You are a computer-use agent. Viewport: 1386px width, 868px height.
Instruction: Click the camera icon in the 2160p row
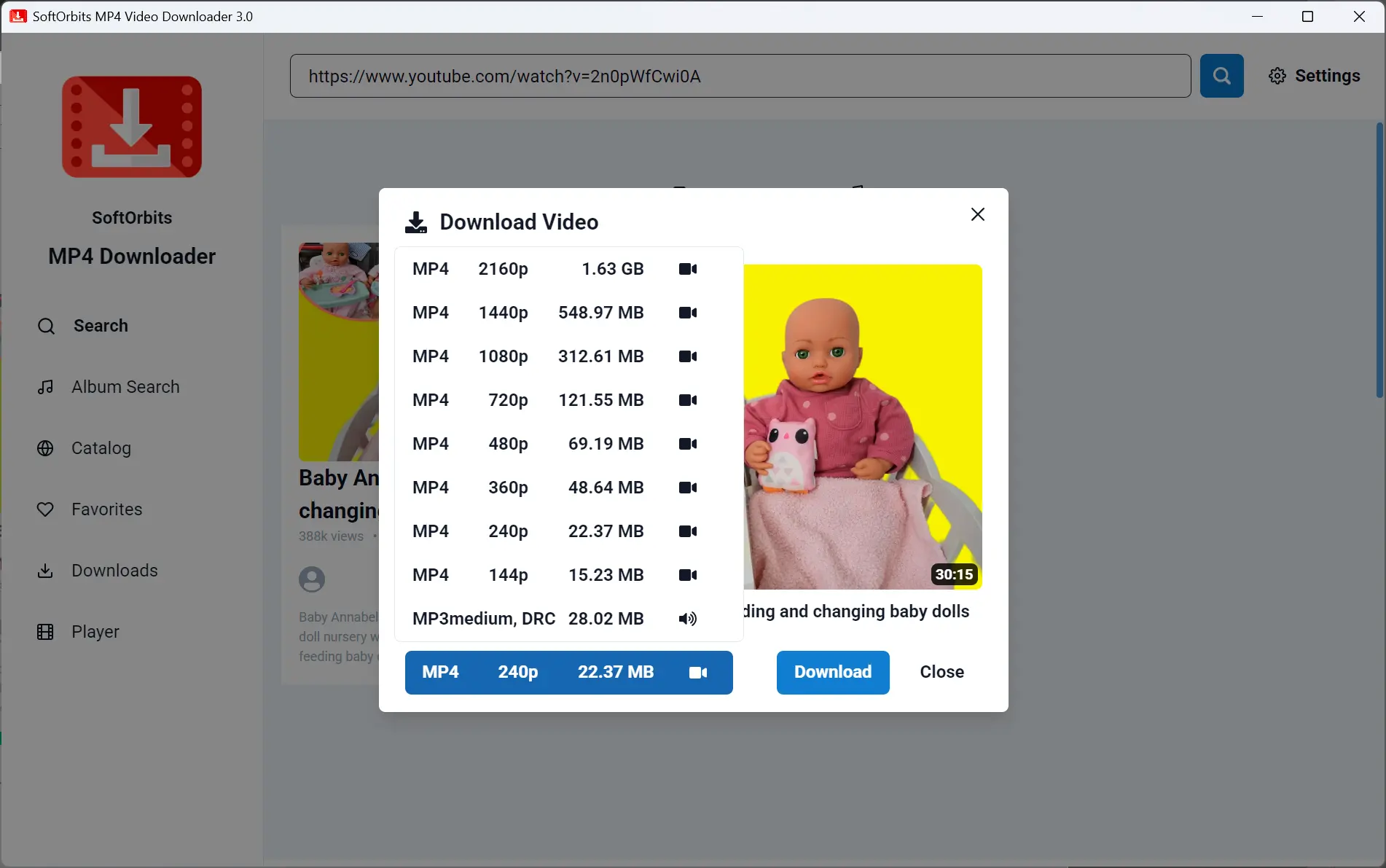coord(688,269)
